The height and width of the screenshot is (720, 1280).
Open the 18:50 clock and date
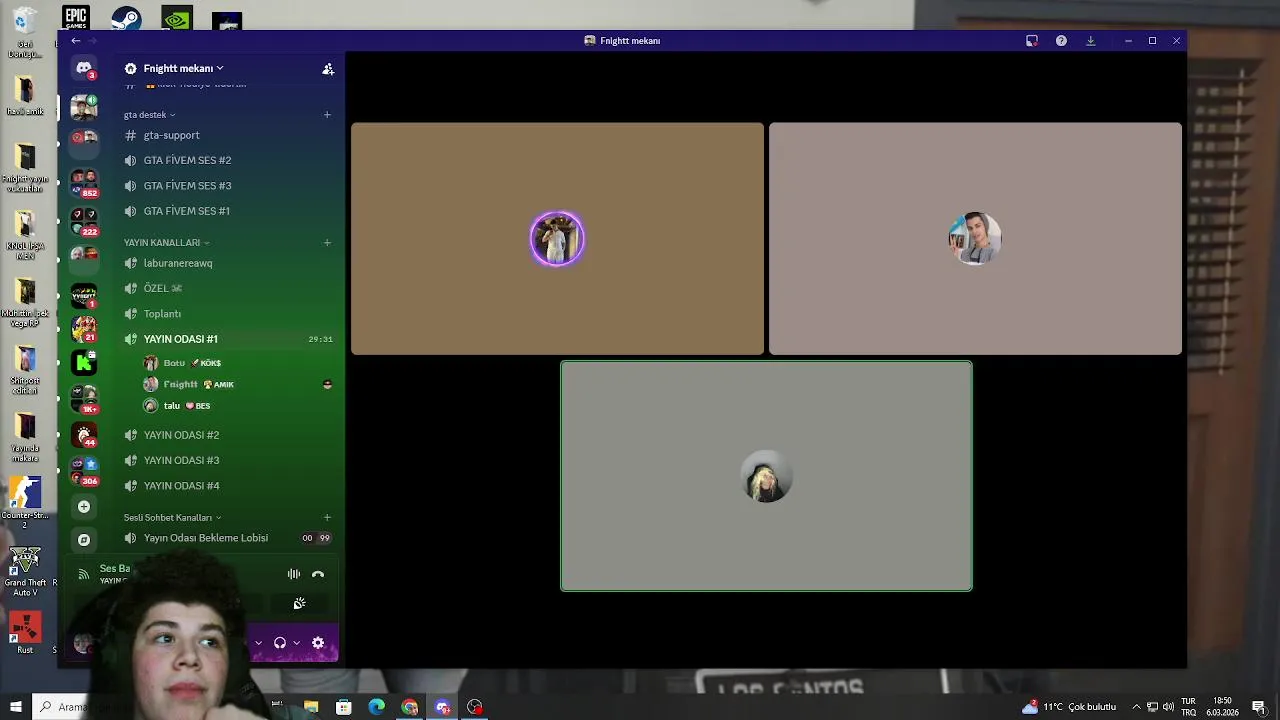point(1223,707)
